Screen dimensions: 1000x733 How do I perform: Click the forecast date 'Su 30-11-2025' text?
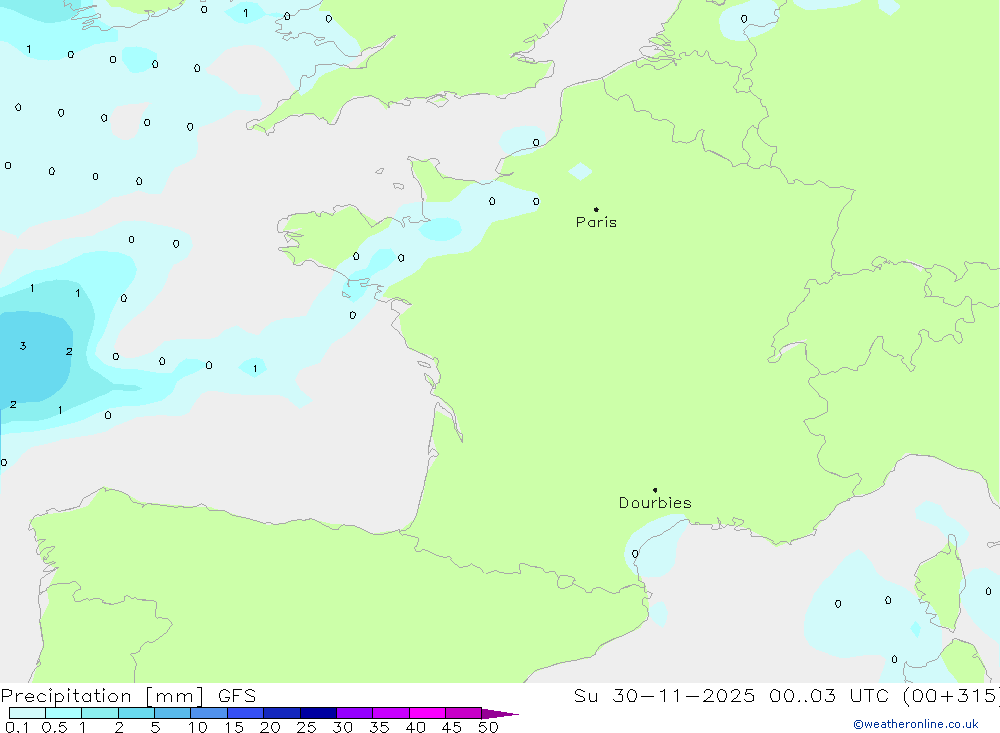click(664, 695)
